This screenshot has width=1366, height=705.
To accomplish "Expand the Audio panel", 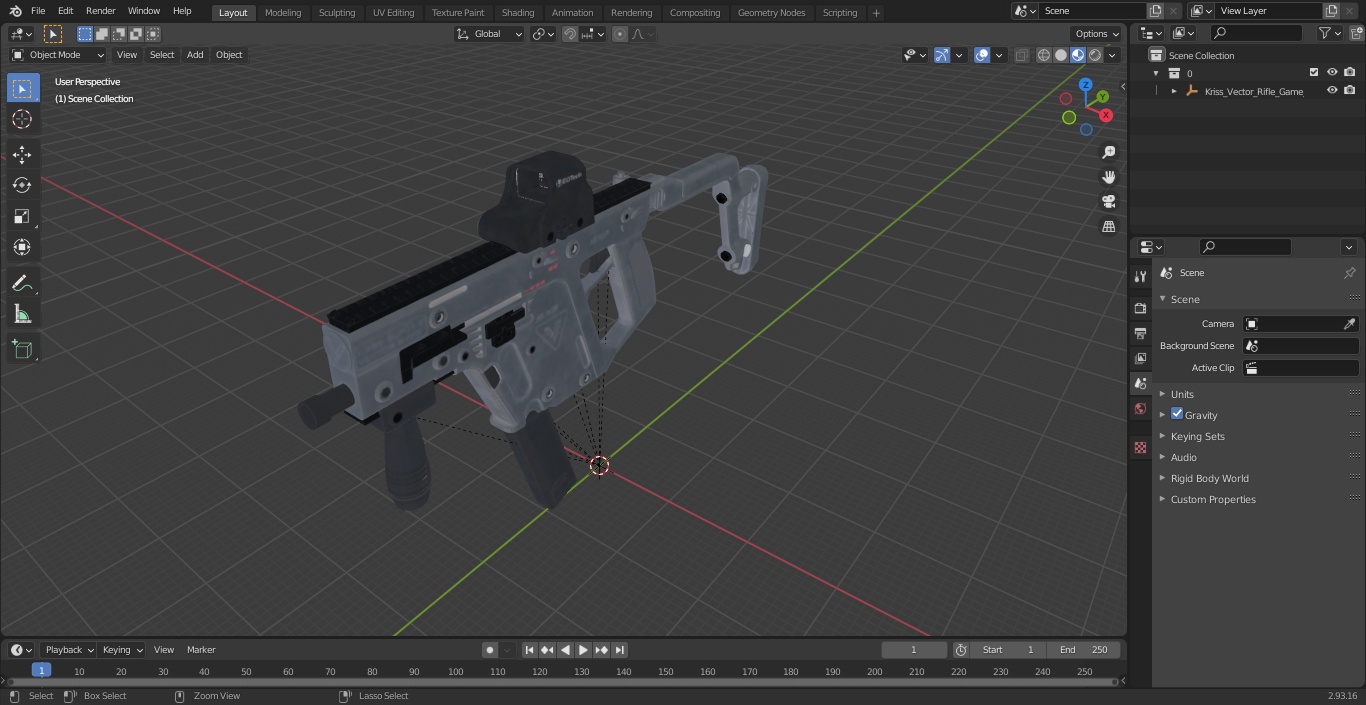I will point(1183,457).
